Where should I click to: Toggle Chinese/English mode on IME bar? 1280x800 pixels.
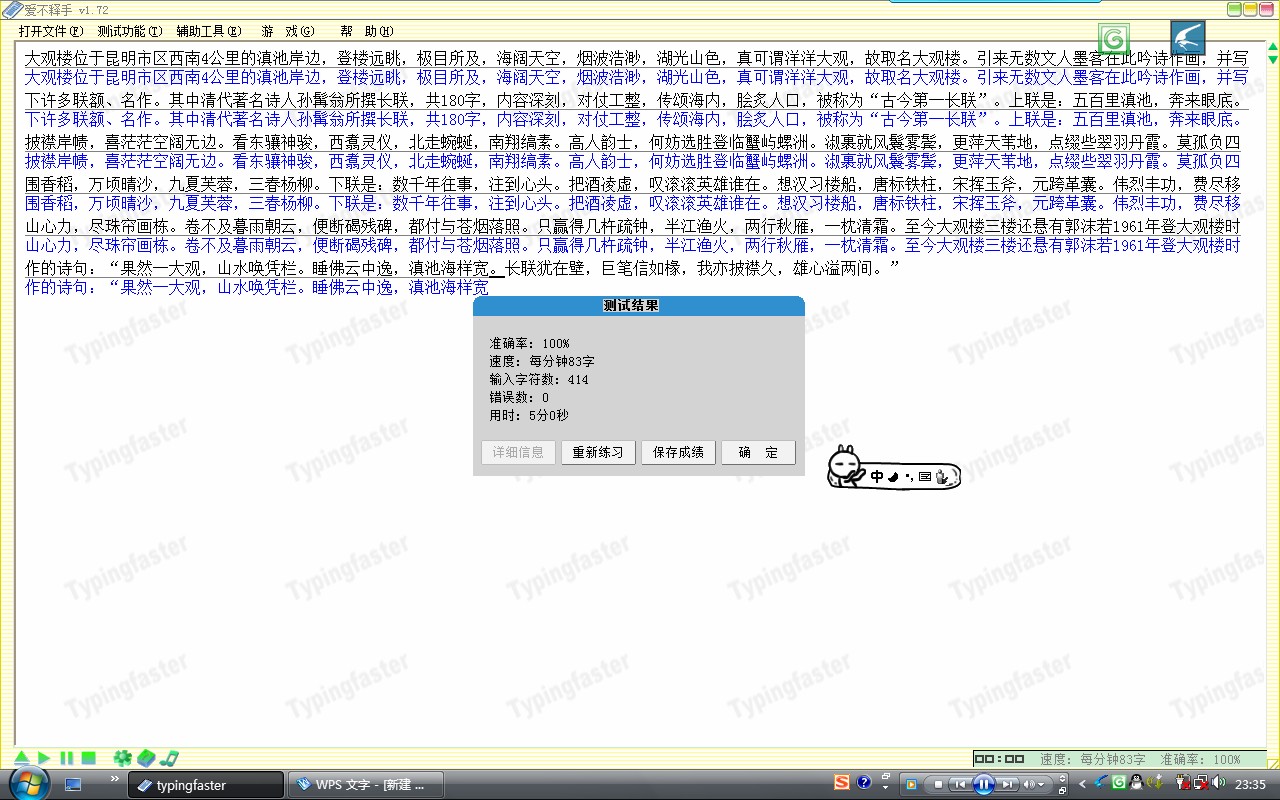(x=877, y=477)
